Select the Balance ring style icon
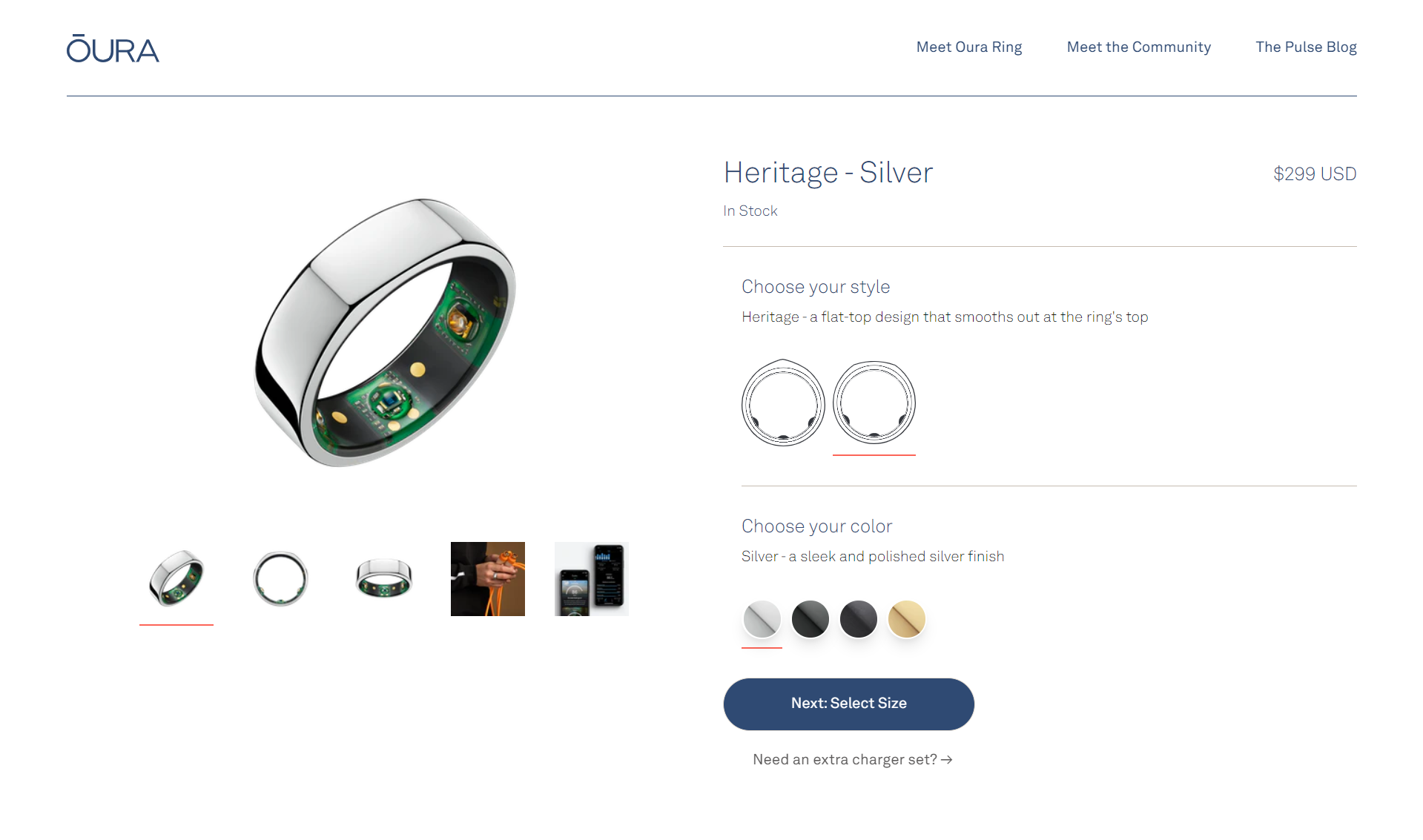Screen dimensions: 1423x840 coord(783,403)
